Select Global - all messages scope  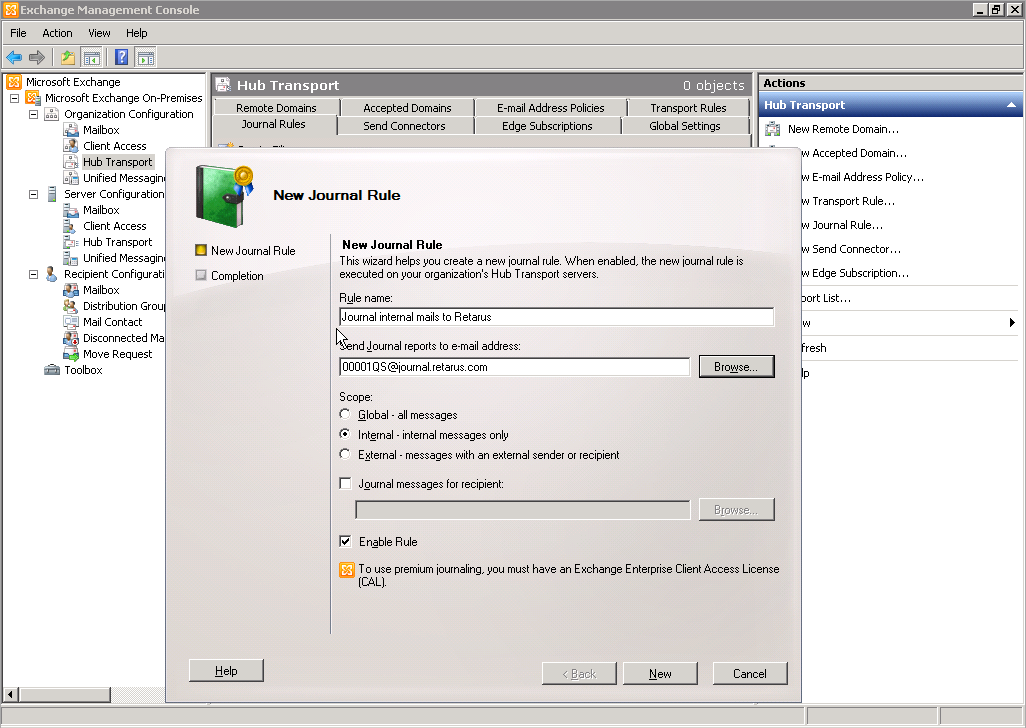pyautogui.click(x=346, y=415)
